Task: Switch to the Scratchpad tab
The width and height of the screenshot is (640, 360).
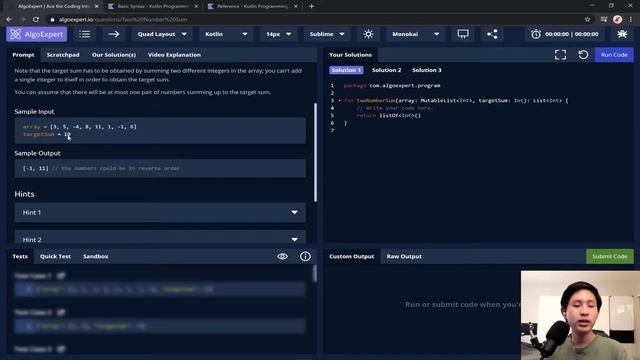Action: pyautogui.click(x=63, y=55)
